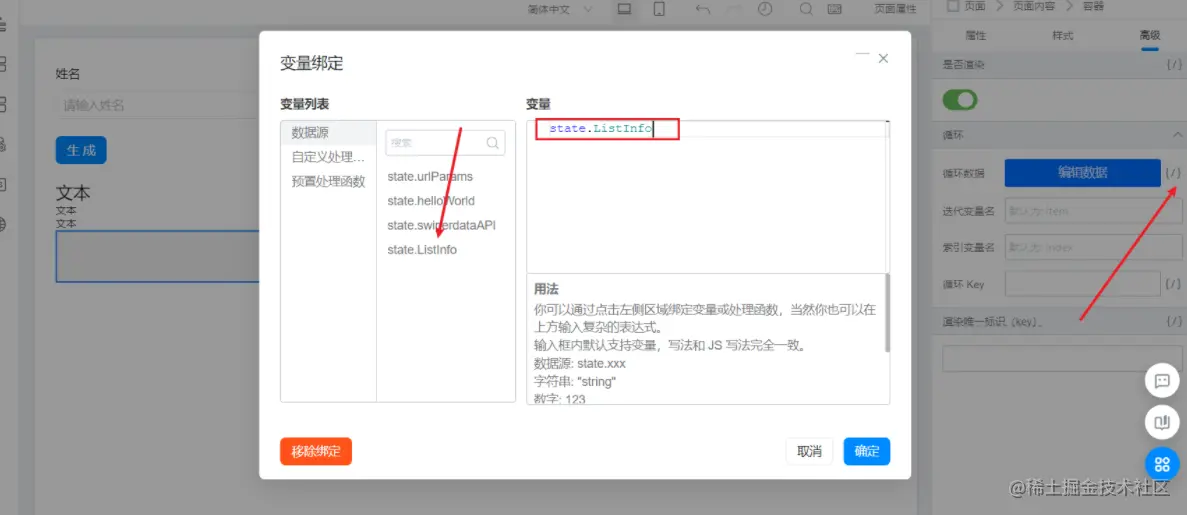1187x515 pixels.
Task: Select 预置处理函数 category
Action: click(329, 181)
